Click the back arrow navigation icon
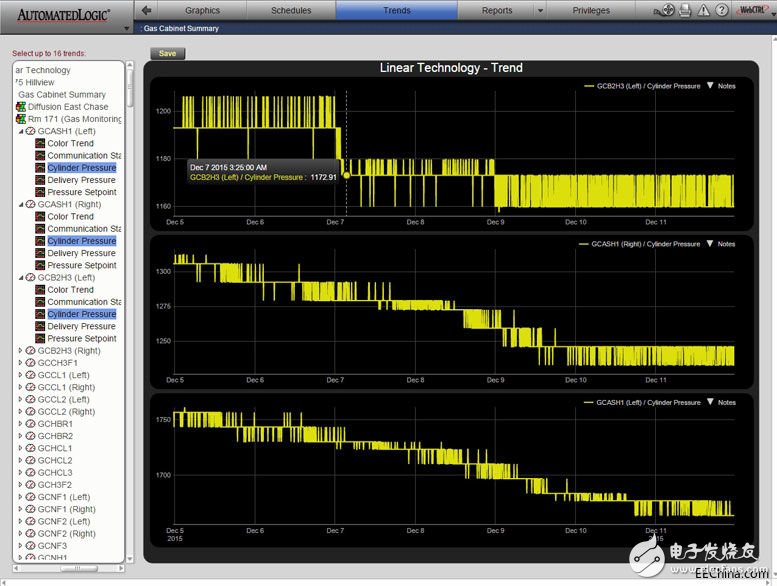Viewport: 777px width, 586px height. (147, 10)
